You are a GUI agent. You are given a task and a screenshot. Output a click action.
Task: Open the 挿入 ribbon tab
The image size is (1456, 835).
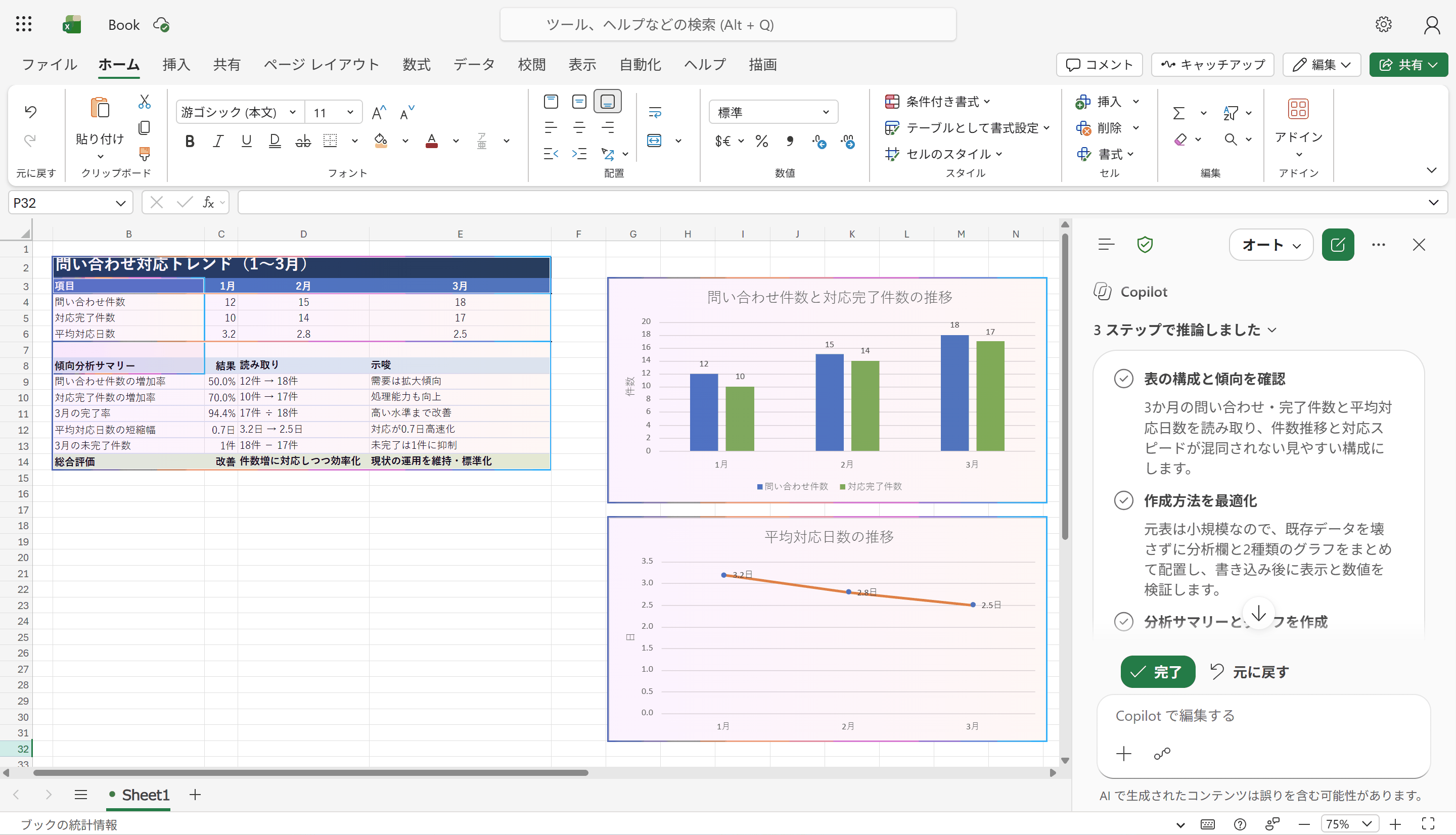[x=176, y=64]
